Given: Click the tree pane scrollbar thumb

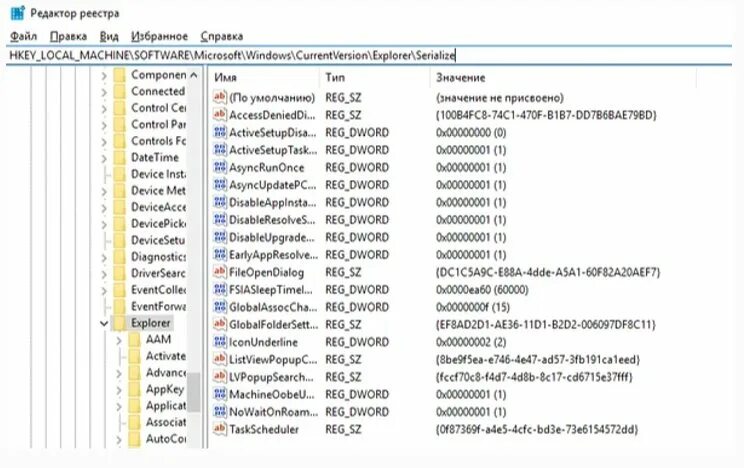Looking at the screenshot, I should click(193, 392).
